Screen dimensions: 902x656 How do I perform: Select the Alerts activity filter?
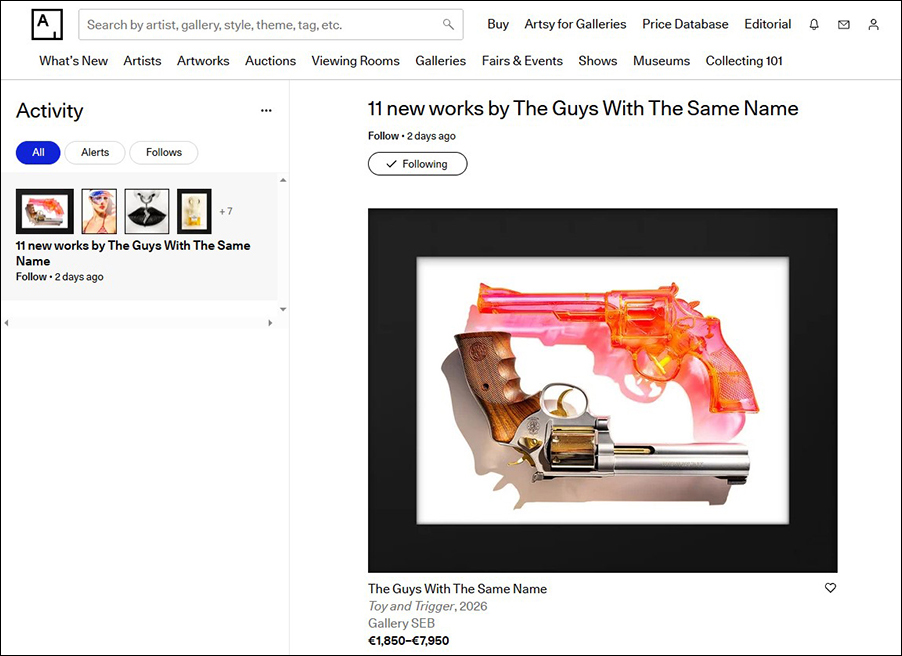[95, 152]
